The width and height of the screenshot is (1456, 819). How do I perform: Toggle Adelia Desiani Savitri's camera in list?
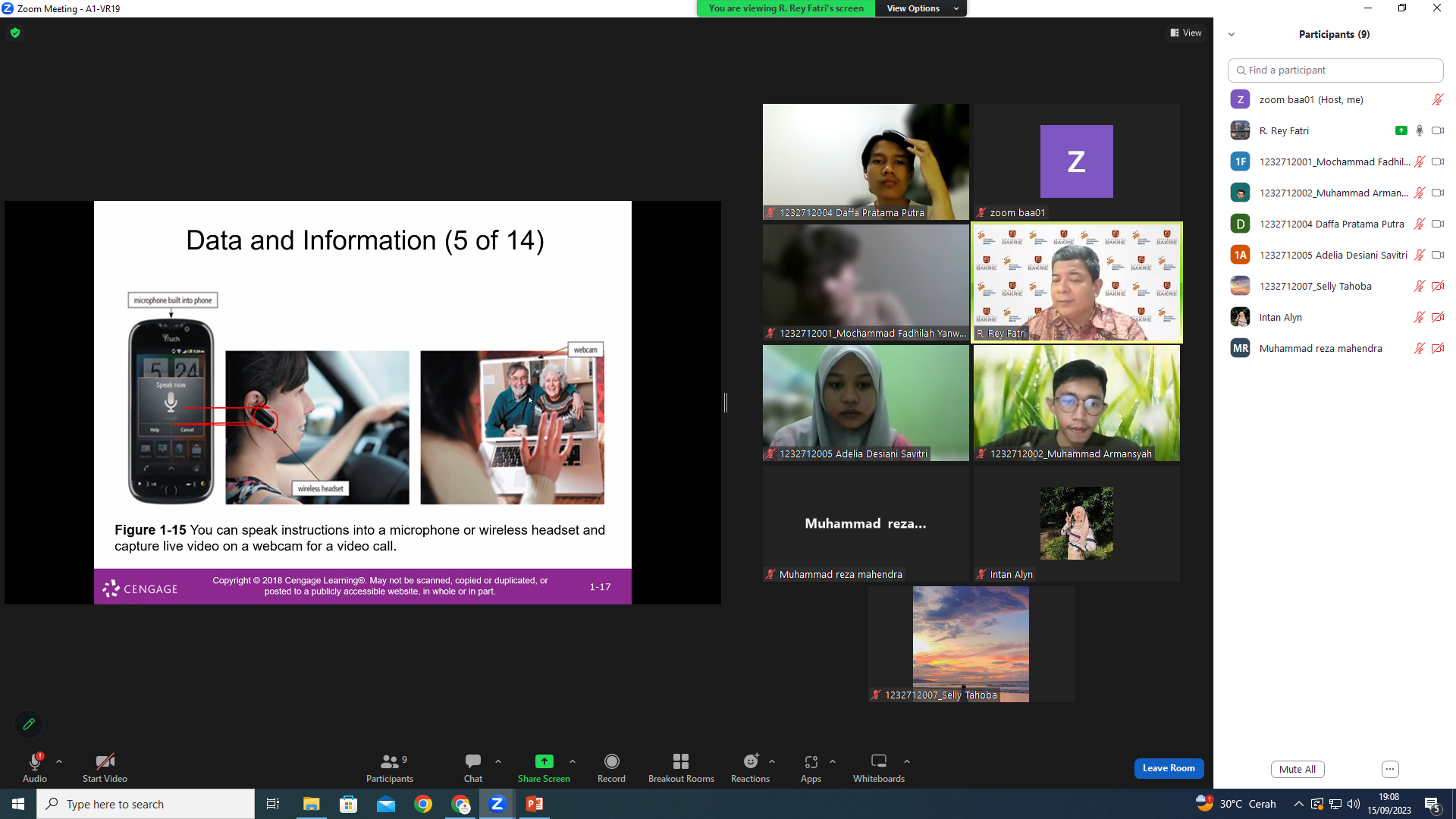pyautogui.click(x=1438, y=256)
